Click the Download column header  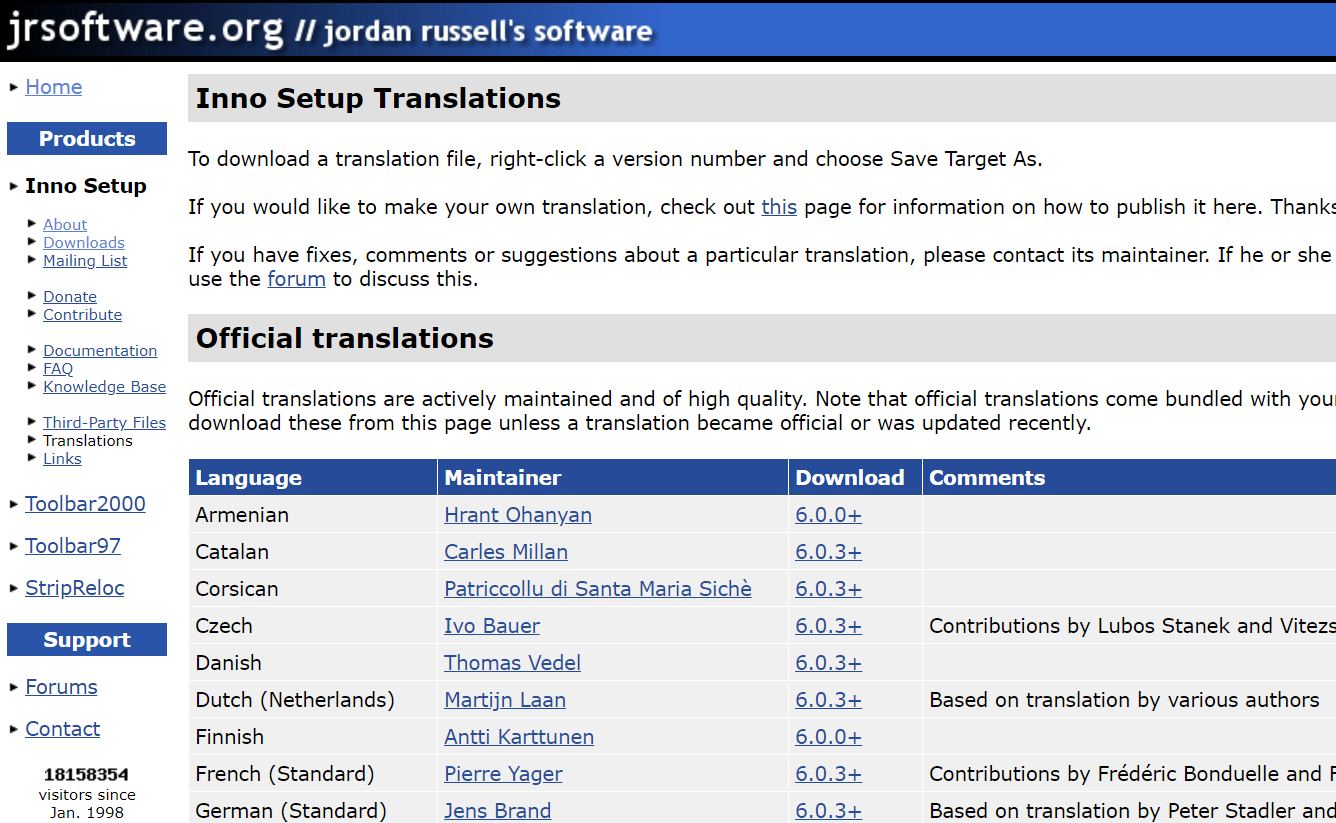click(x=855, y=477)
